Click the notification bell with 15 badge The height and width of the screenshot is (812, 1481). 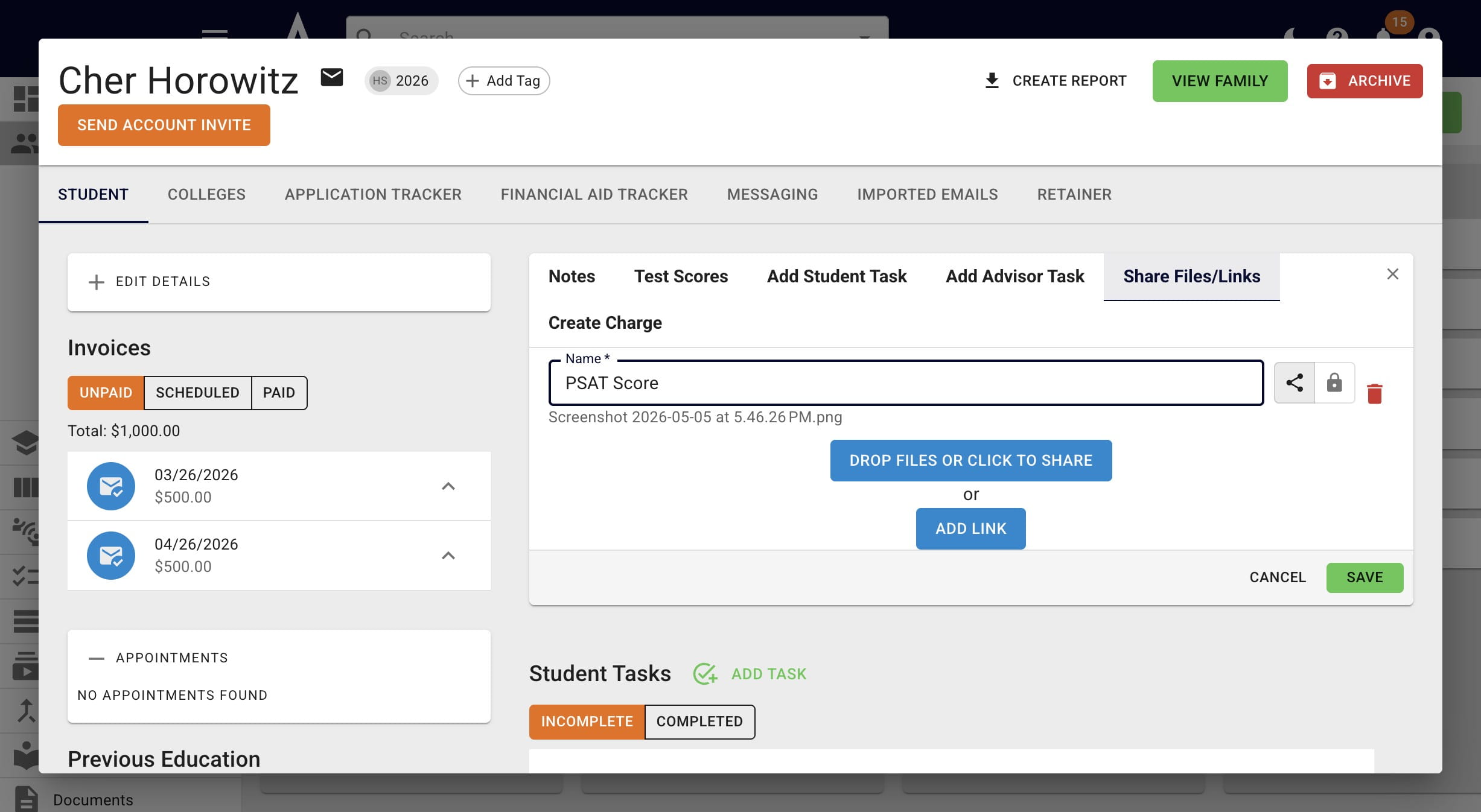1383,34
